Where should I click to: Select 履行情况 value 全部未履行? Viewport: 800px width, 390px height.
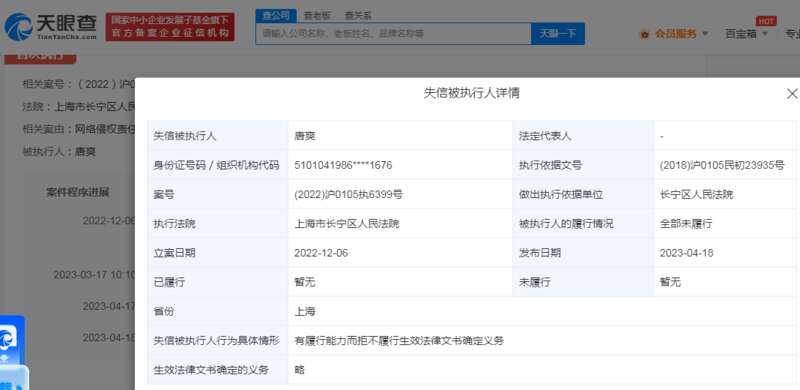[x=686, y=224]
